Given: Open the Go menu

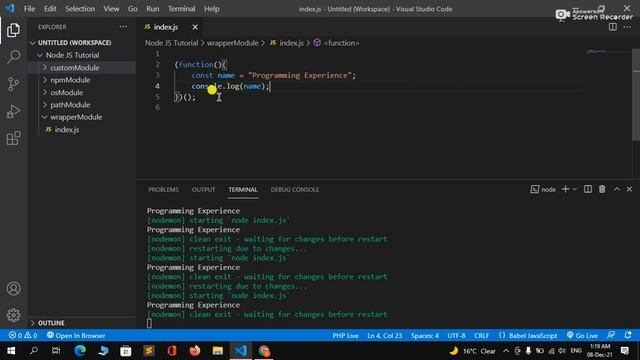Looking at the screenshot, I should point(133,9).
